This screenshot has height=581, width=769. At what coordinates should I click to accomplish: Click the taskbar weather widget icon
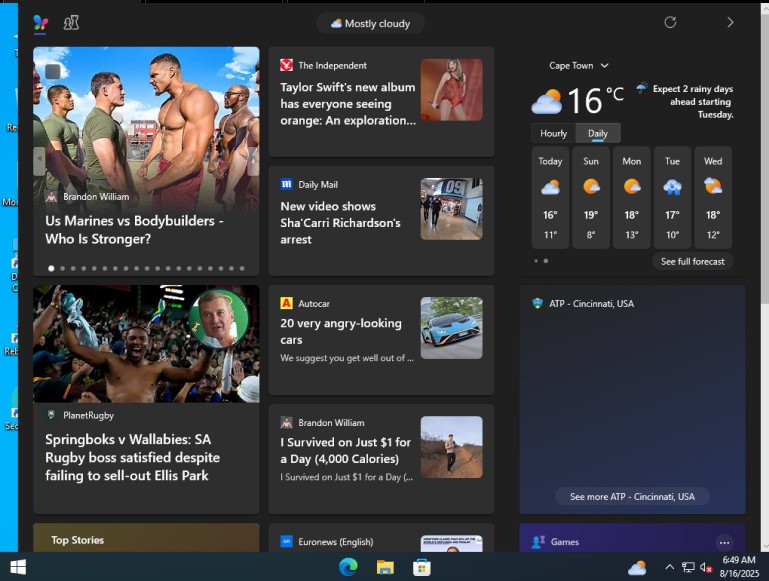637,568
